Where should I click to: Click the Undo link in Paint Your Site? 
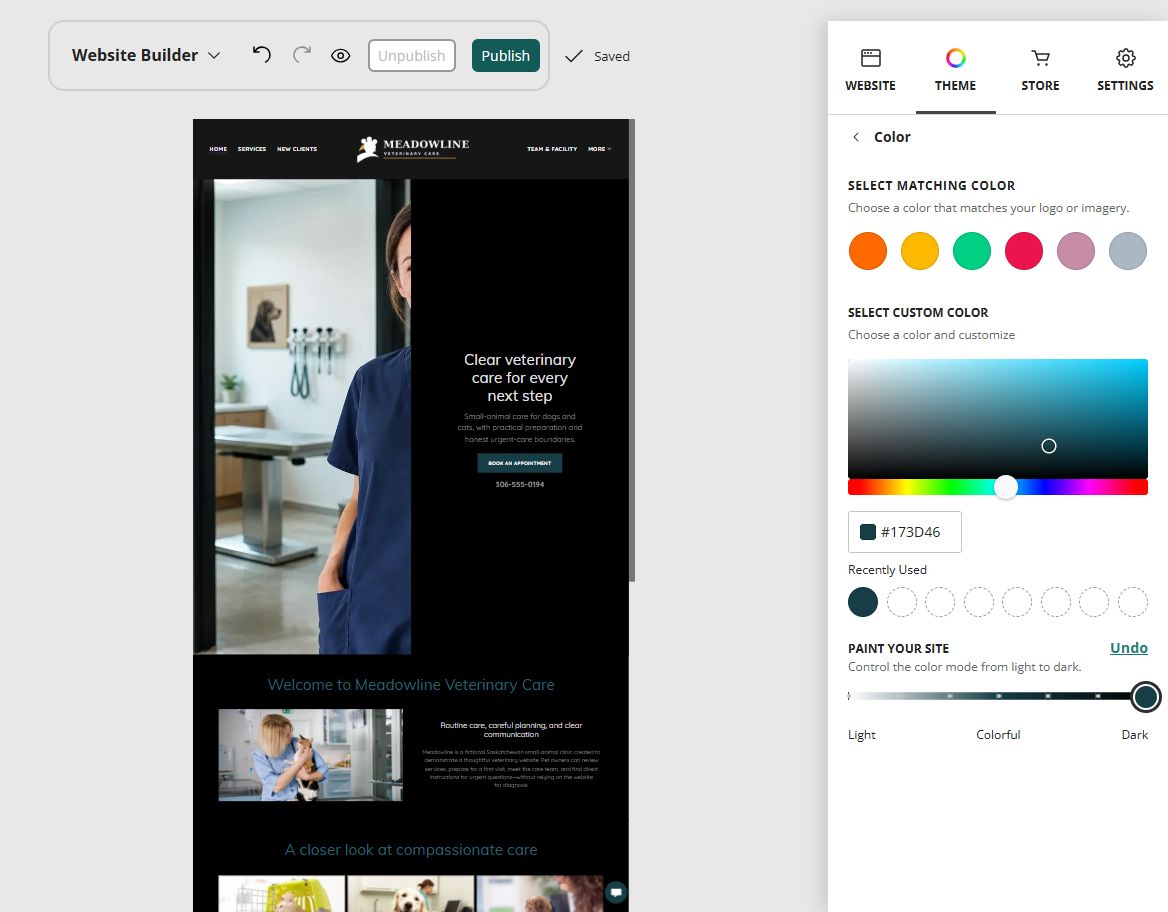click(1129, 647)
